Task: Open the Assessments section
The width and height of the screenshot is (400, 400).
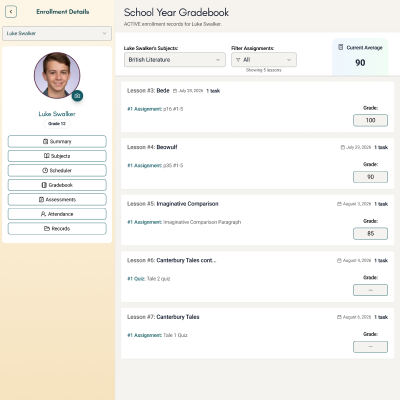Action: [57, 199]
